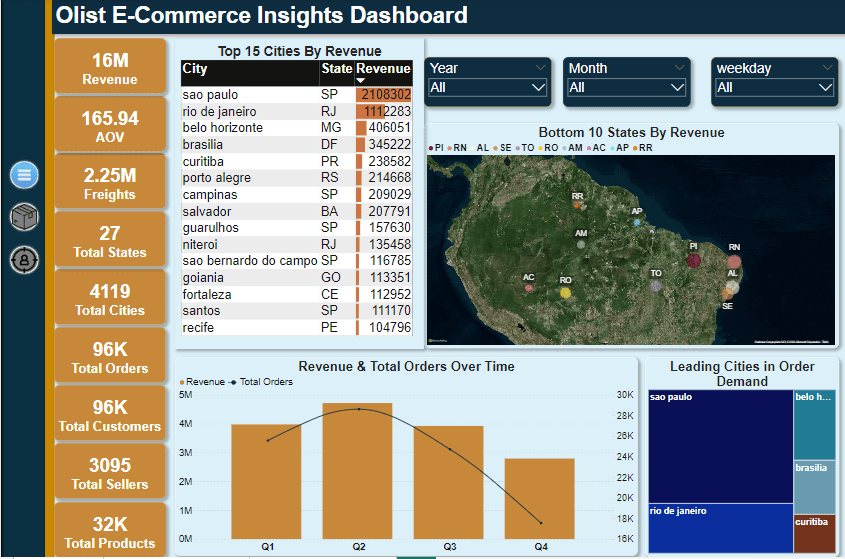
Task: Collapse the Year slicer header chevron
Action: click(x=541, y=68)
